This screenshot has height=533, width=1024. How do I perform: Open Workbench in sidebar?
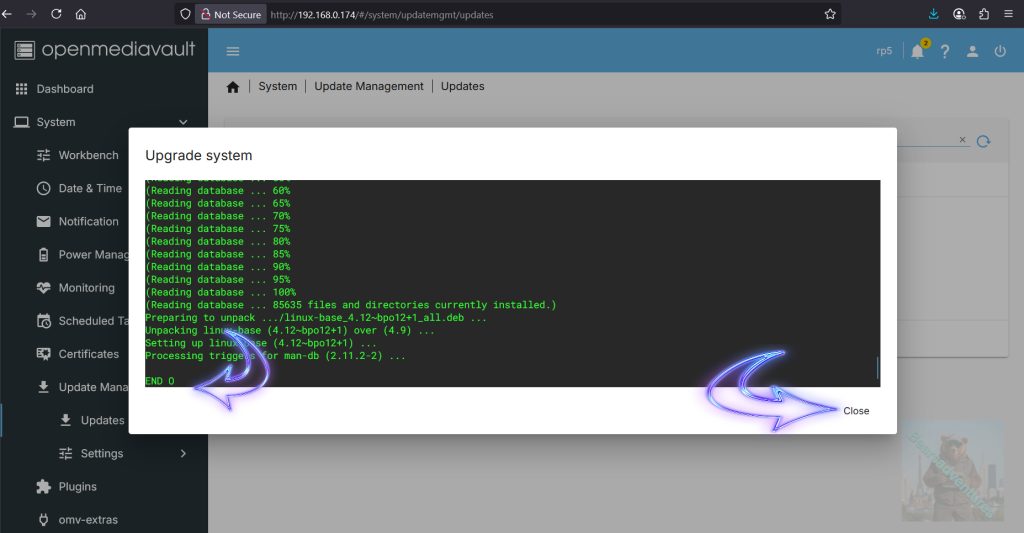pos(88,155)
